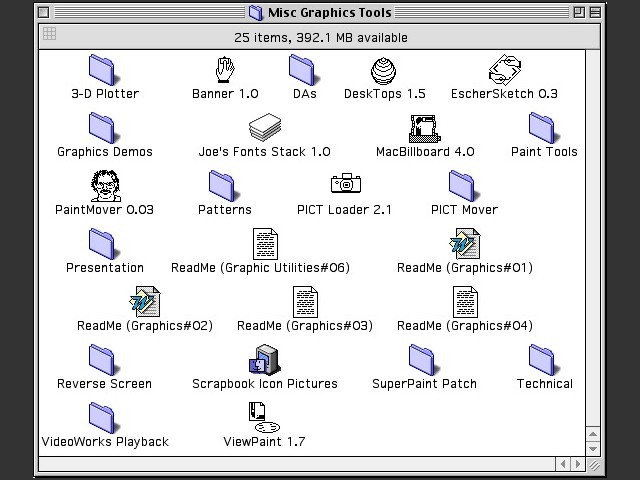Select the ViewPaint 1.7 application icon

264,418
